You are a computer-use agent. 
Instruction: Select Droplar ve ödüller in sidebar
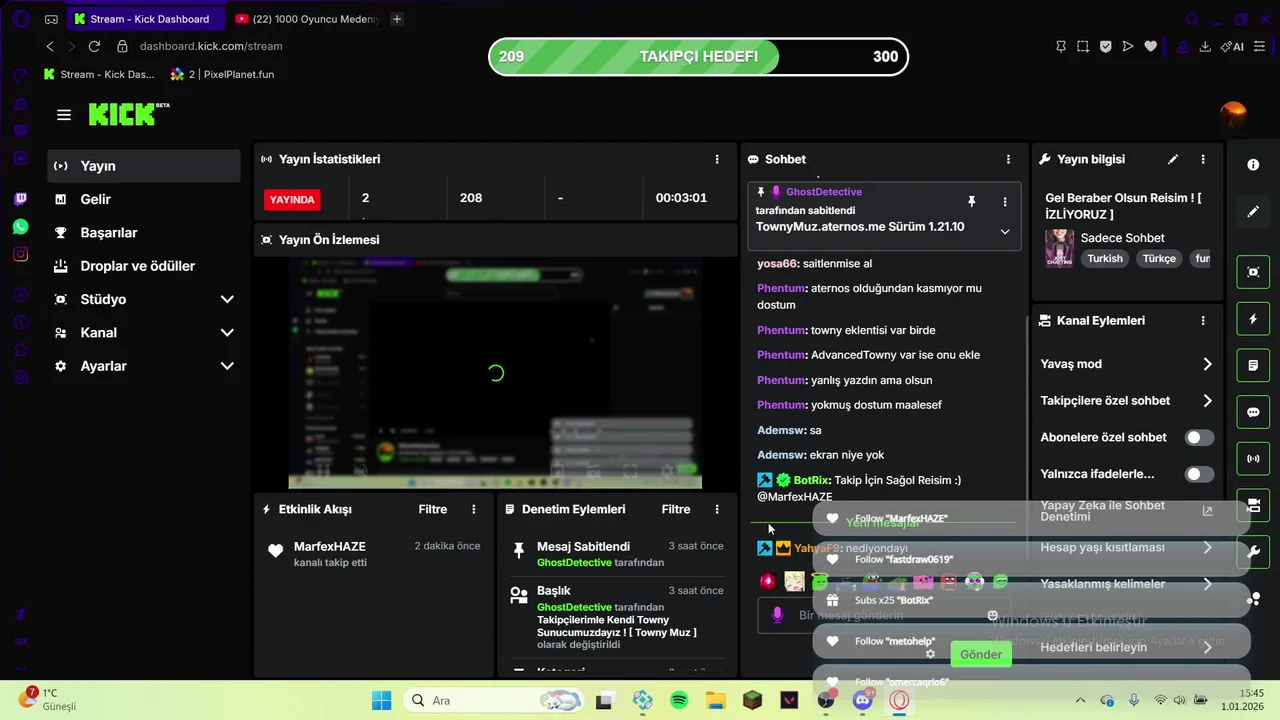144,266
